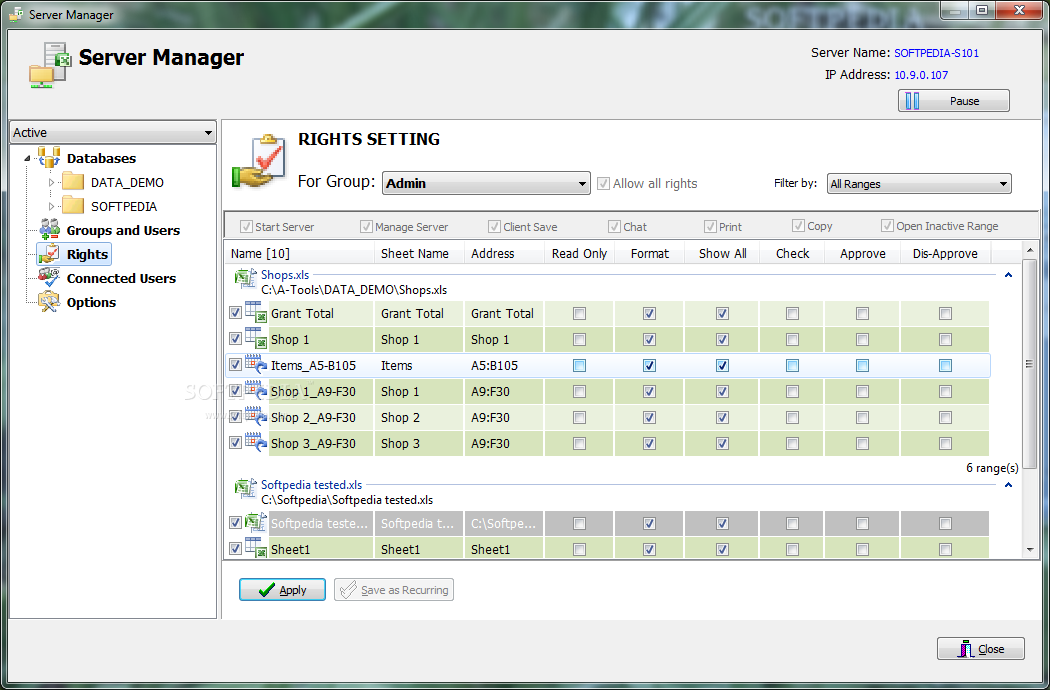Uncheck Show All for Items_A5-B105

point(722,366)
